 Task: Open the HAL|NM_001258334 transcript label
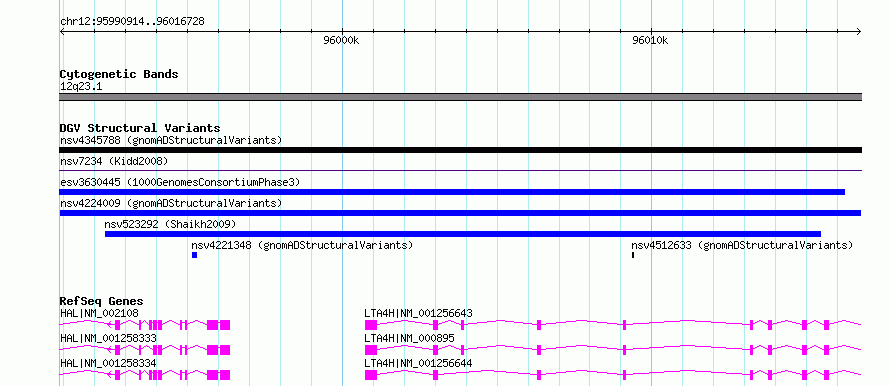click(x=108, y=363)
